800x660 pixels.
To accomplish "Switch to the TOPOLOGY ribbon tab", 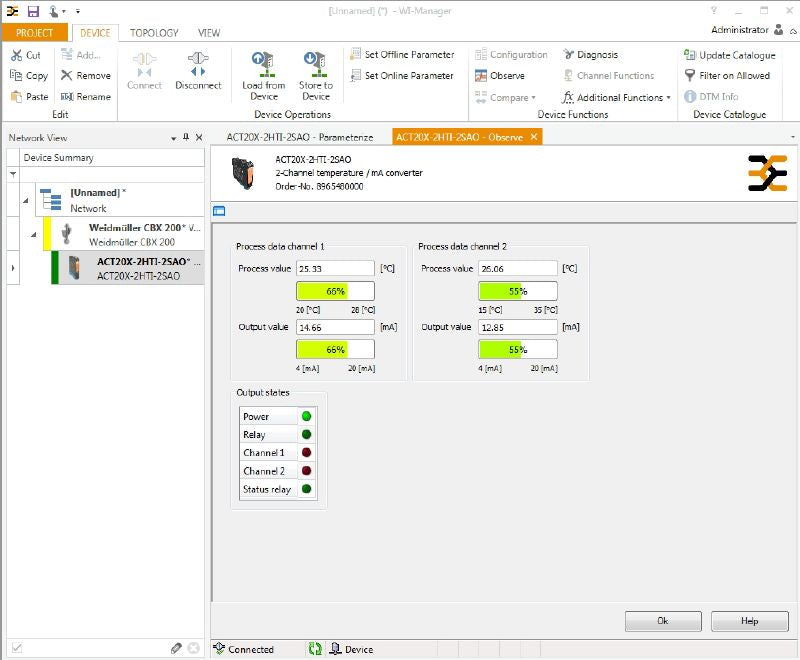I will coord(154,33).
